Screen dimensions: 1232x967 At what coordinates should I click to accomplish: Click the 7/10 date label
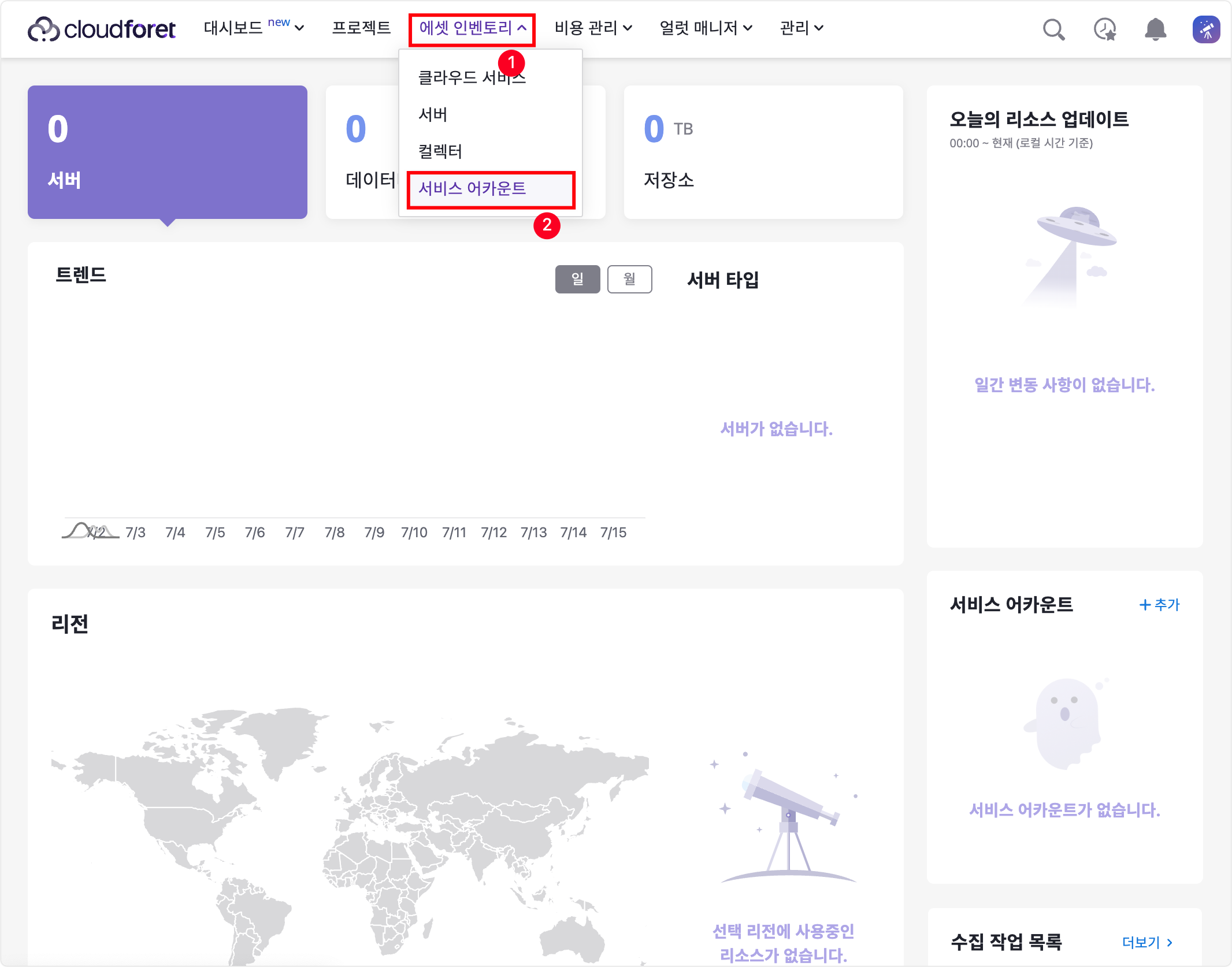click(414, 533)
